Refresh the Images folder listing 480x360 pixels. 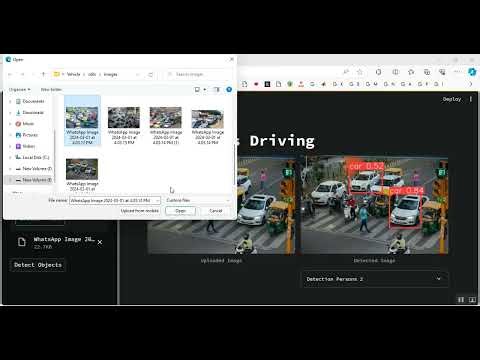point(150,74)
